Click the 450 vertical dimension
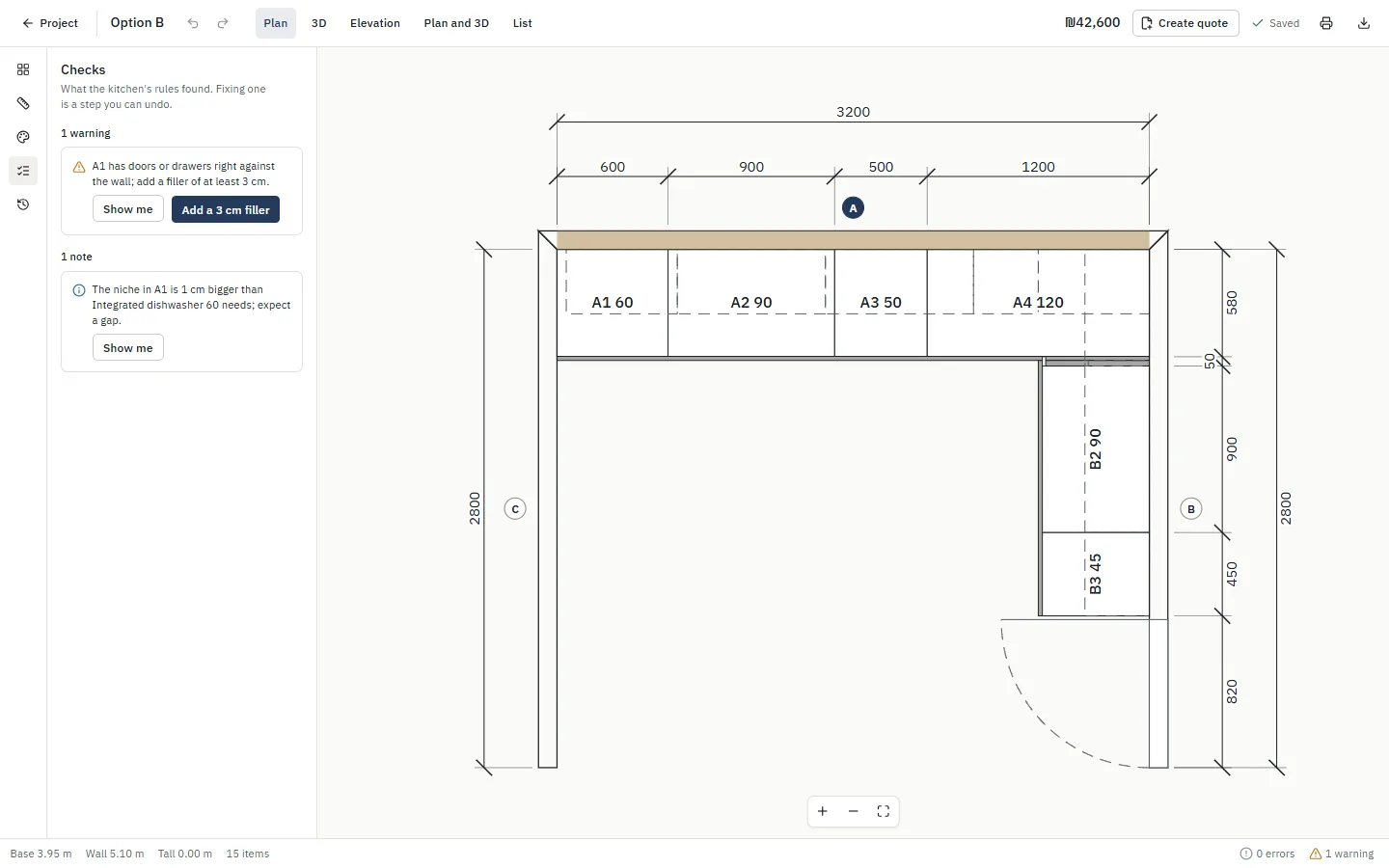Screen dimensions: 1389x868 (1232, 574)
